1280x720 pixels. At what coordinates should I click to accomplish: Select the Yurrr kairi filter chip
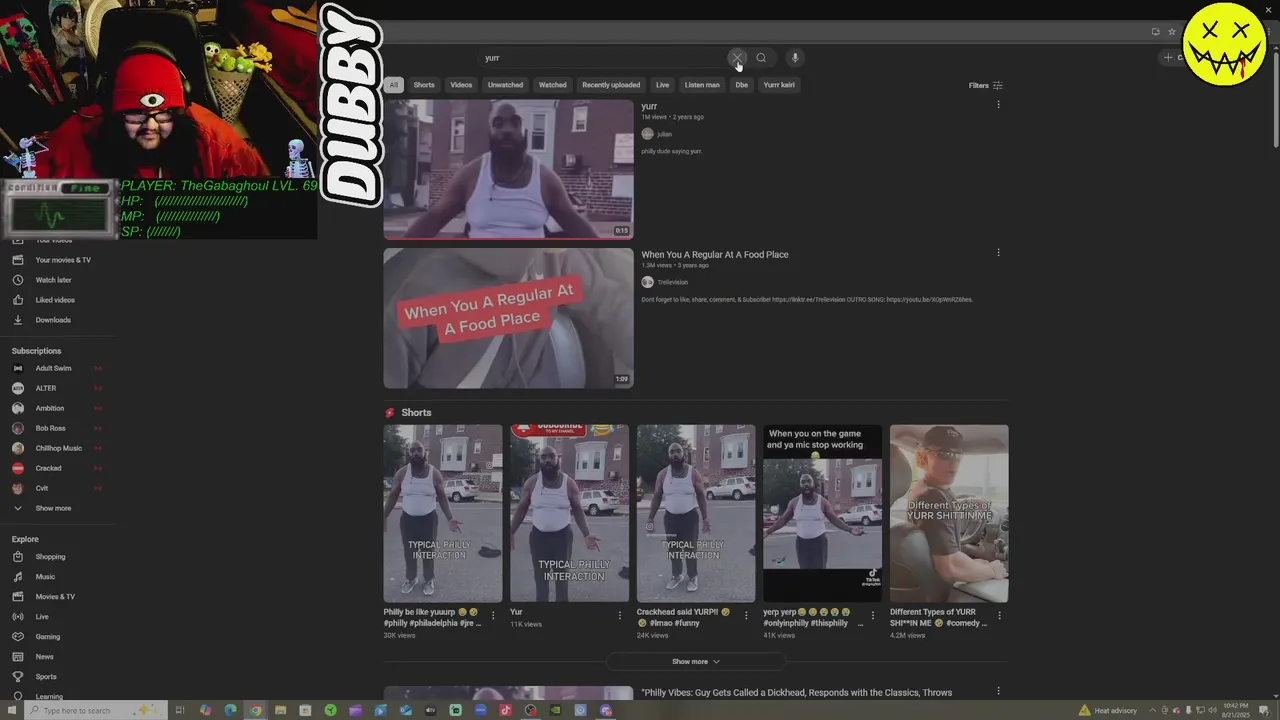779,85
